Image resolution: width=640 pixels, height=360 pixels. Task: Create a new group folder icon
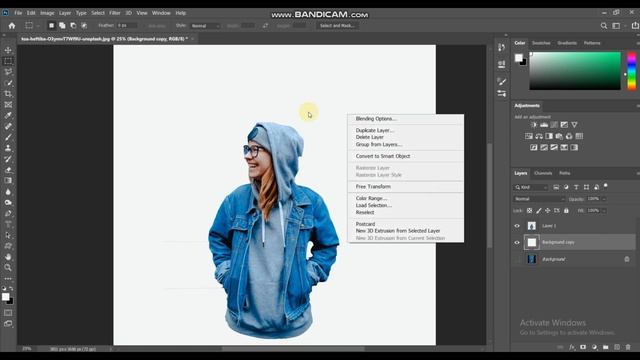[606, 347]
